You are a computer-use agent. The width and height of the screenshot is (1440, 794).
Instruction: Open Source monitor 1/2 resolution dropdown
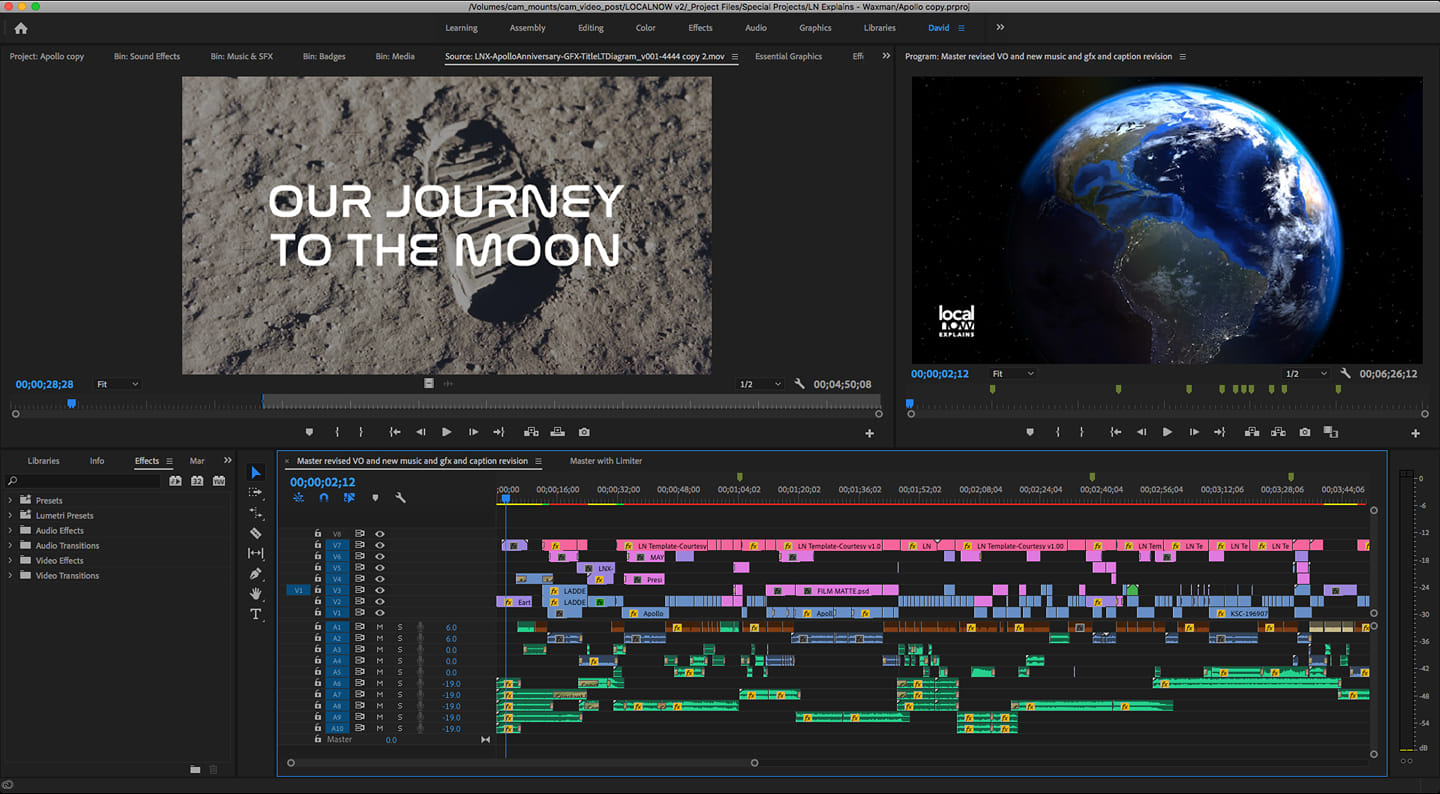tap(760, 384)
